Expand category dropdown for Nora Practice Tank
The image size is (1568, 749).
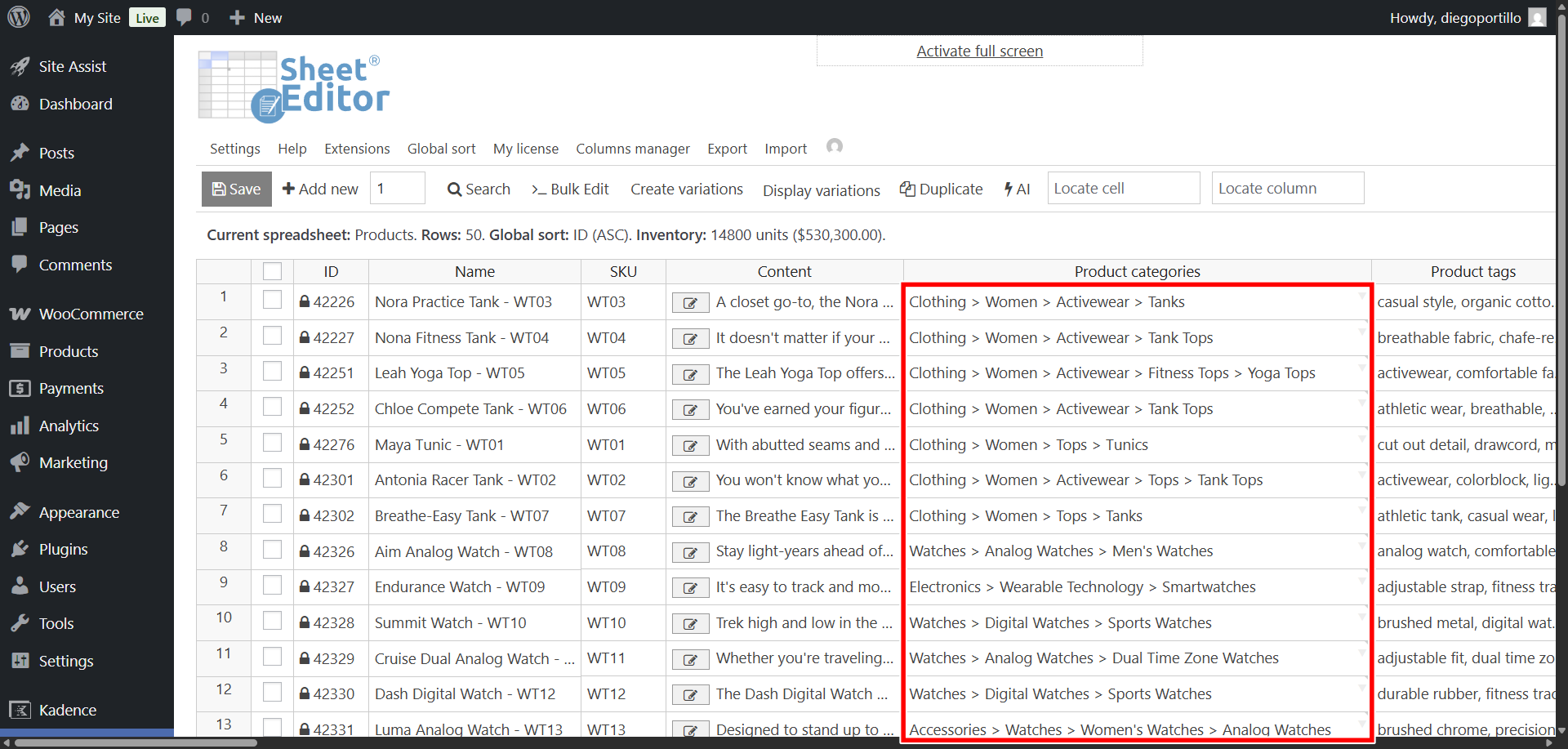point(1361,295)
